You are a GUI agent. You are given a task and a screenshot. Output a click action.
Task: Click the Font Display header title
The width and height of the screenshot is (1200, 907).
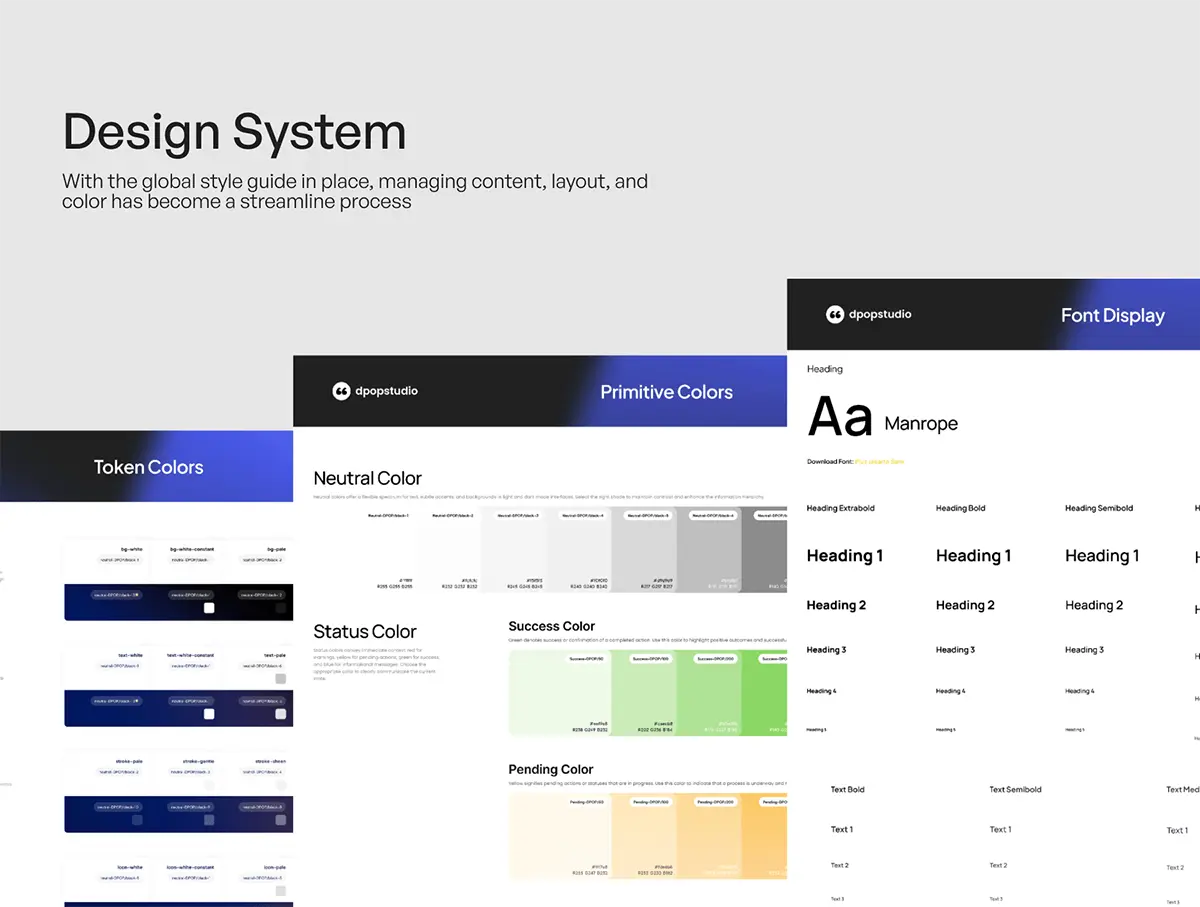tap(1112, 315)
